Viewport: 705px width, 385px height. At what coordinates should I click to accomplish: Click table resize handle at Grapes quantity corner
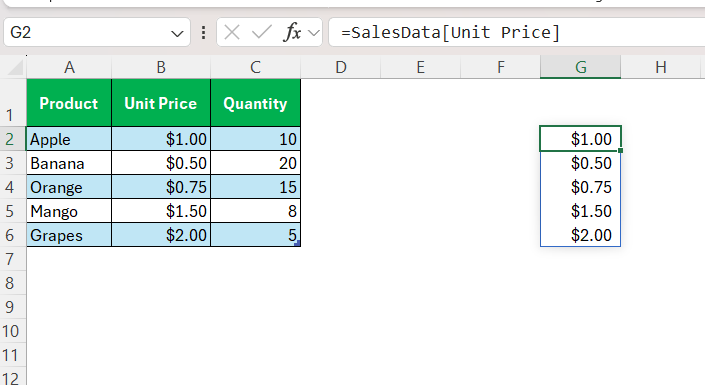tap(297, 243)
